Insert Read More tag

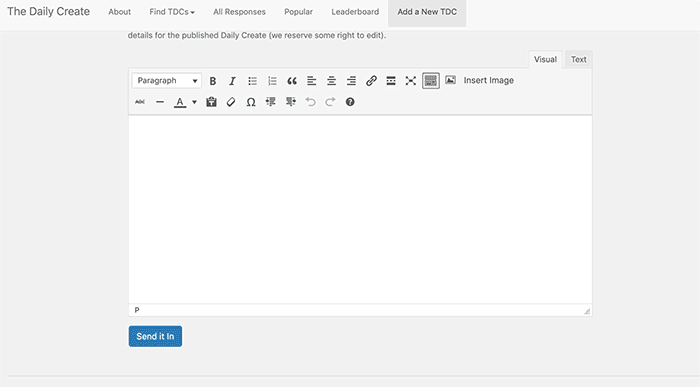coord(391,81)
